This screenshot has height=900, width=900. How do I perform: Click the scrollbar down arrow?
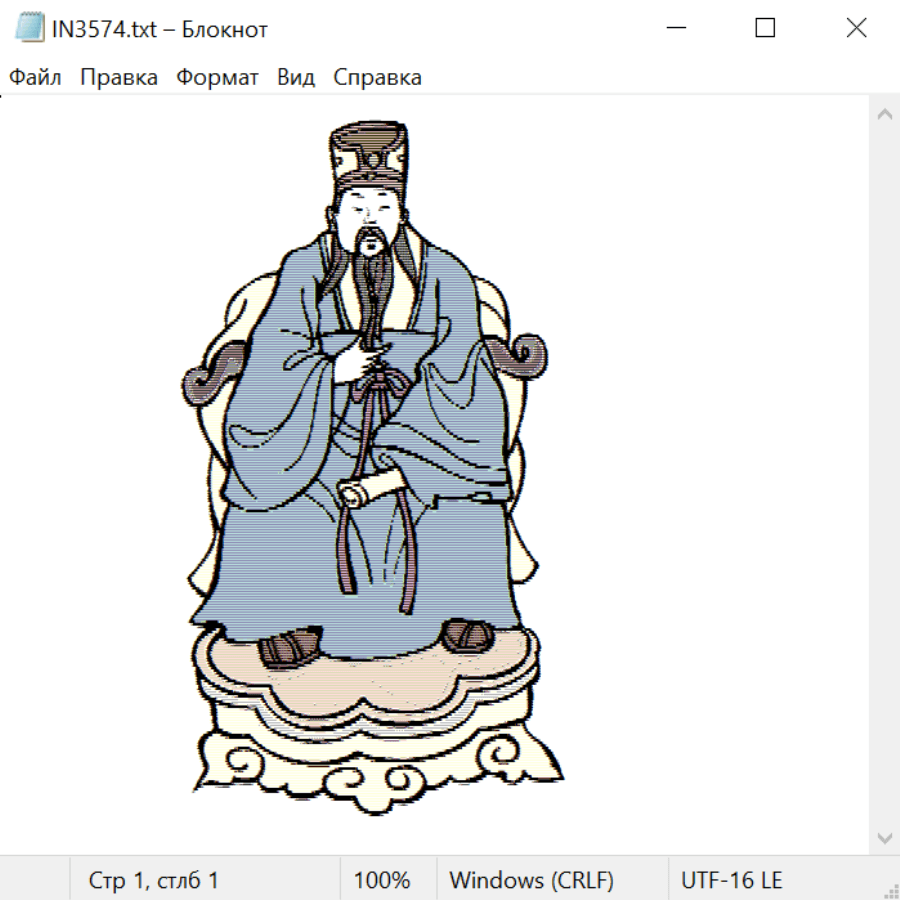coord(884,837)
